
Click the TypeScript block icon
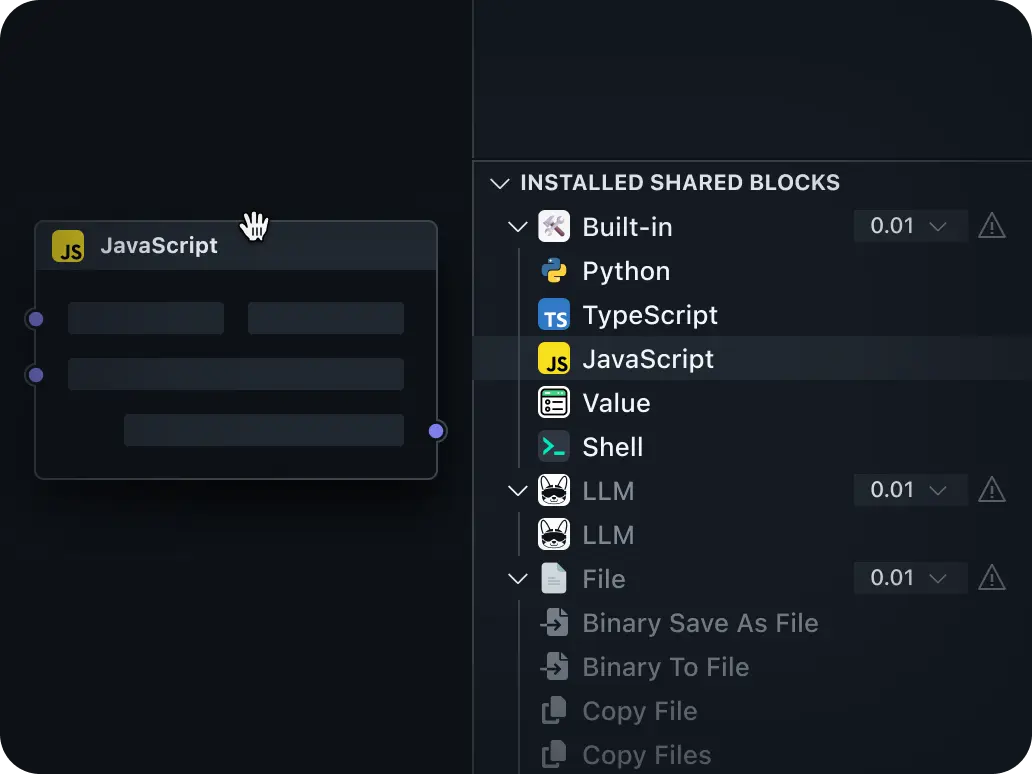[x=554, y=314]
